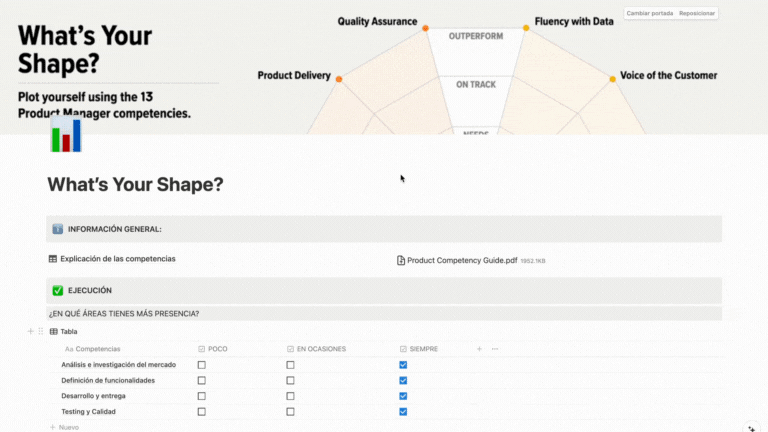The image size is (768, 432).
Task: Uncheck SIEMPRE for Definición de funcionalidades
Action: pos(403,381)
